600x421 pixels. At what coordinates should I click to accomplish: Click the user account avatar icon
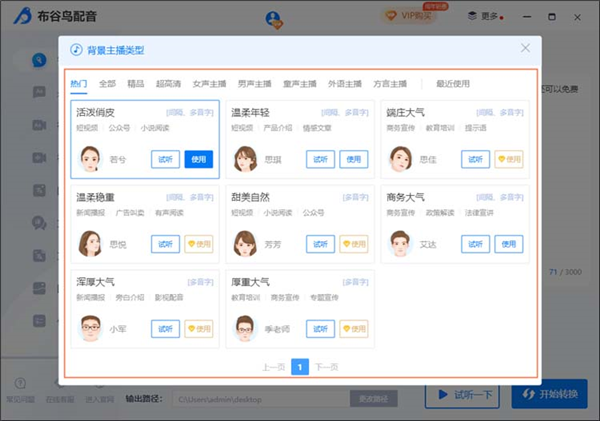(273, 17)
